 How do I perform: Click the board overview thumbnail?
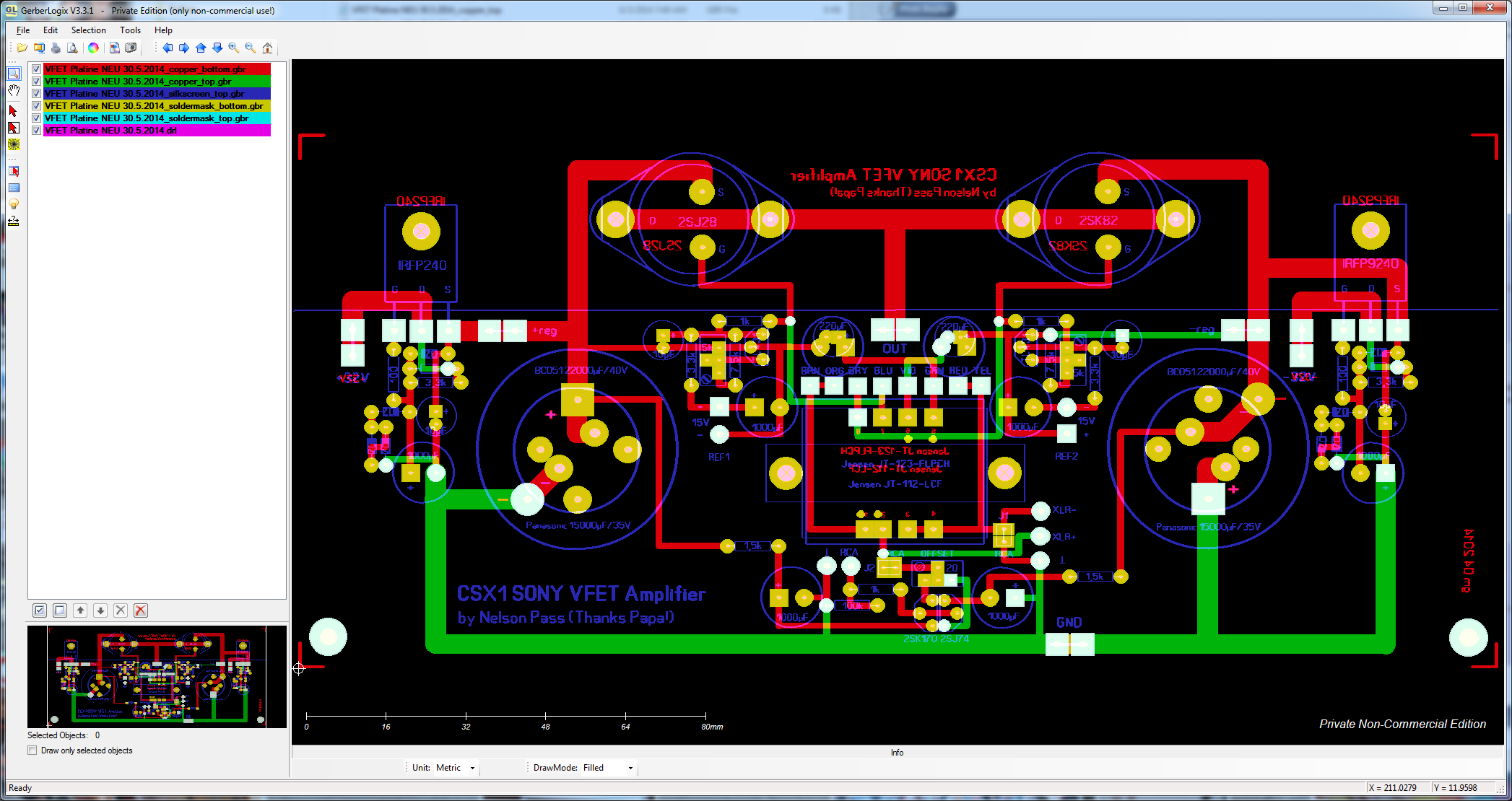pos(157,677)
